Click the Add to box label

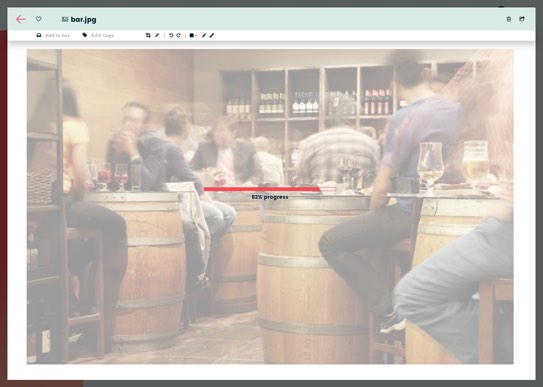coord(57,35)
